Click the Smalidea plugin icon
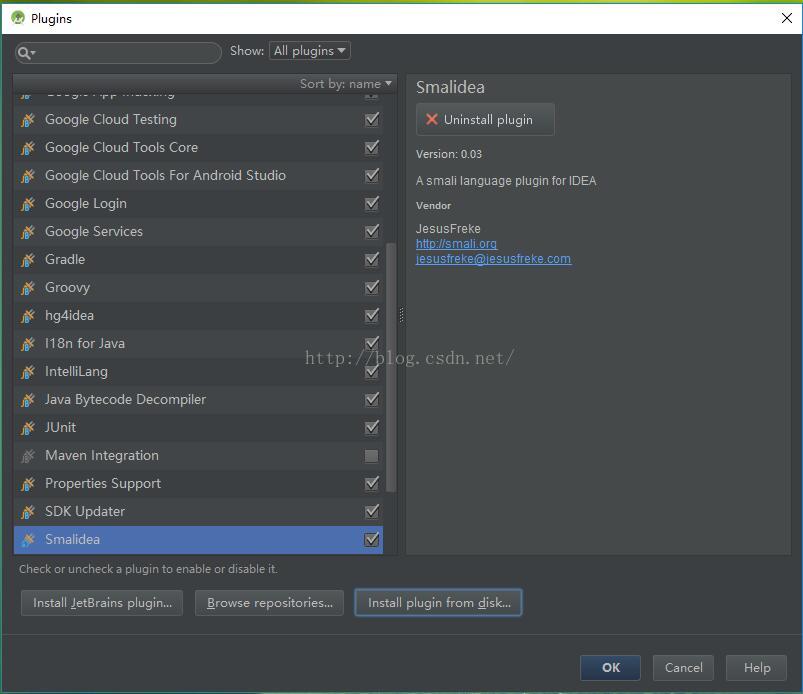The image size is (803, 694). pyautogui.click(x=28, y=540)
